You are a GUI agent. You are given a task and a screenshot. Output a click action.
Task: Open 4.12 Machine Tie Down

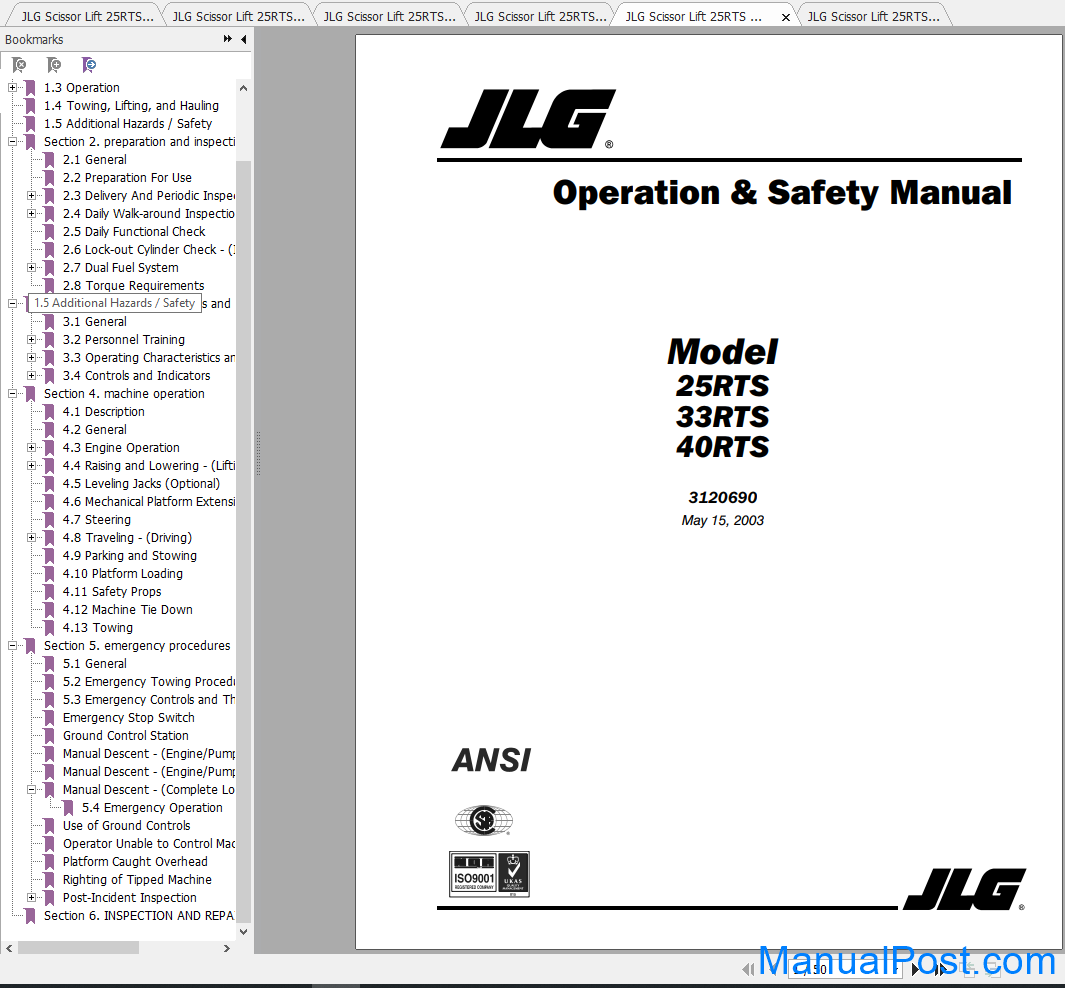(x=128, y=610)
